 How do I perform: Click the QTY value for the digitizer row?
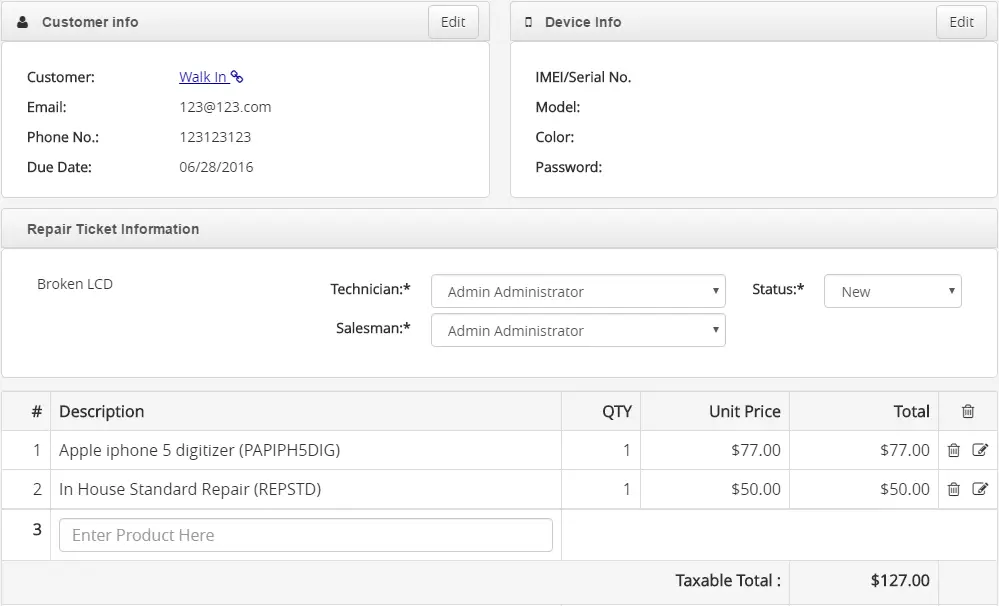click(x=627, y=449)
